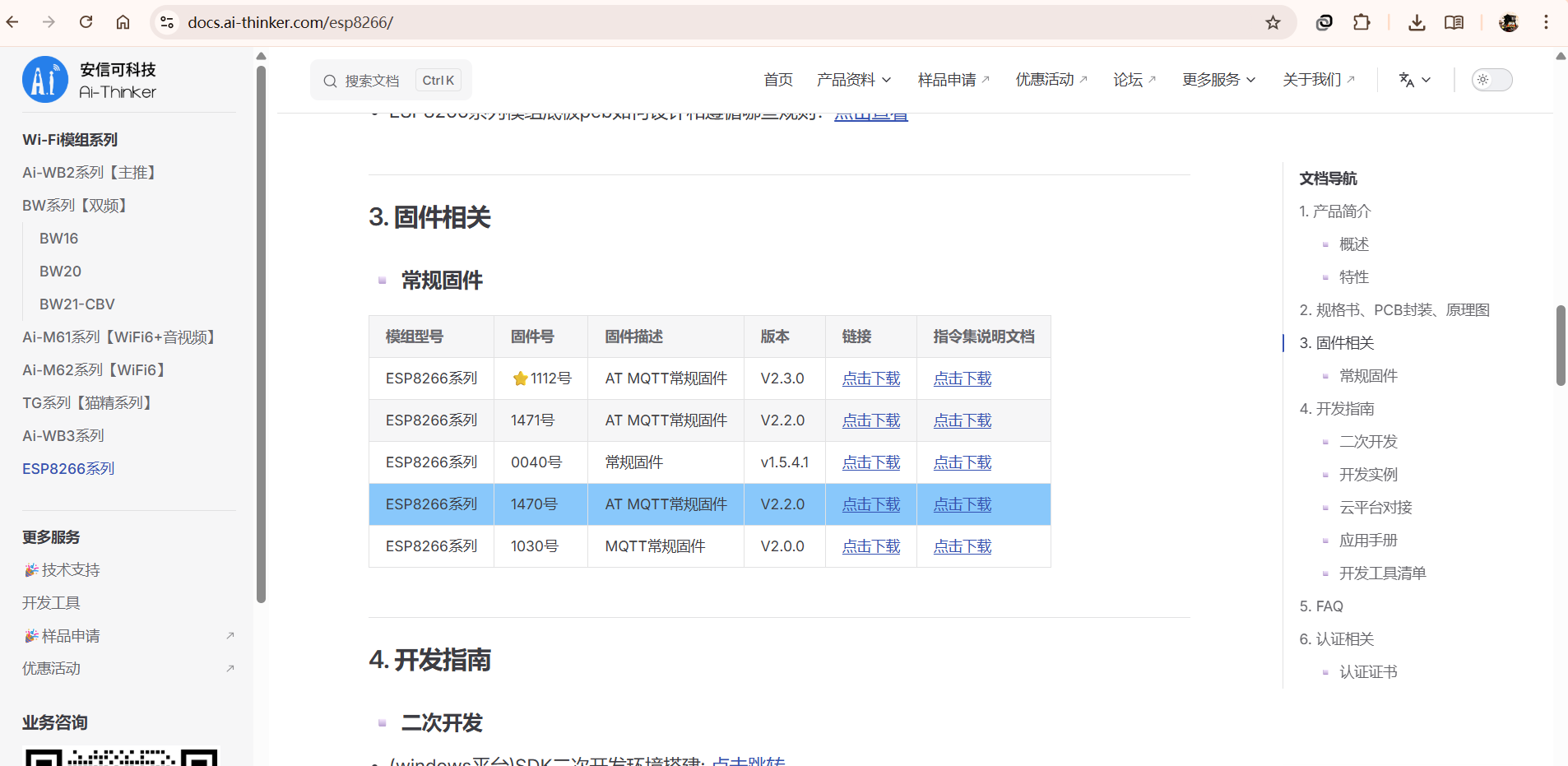Open Ai-WB2系列 in sidebar
Screen dimensions: 1568x766
click(89, 173)
